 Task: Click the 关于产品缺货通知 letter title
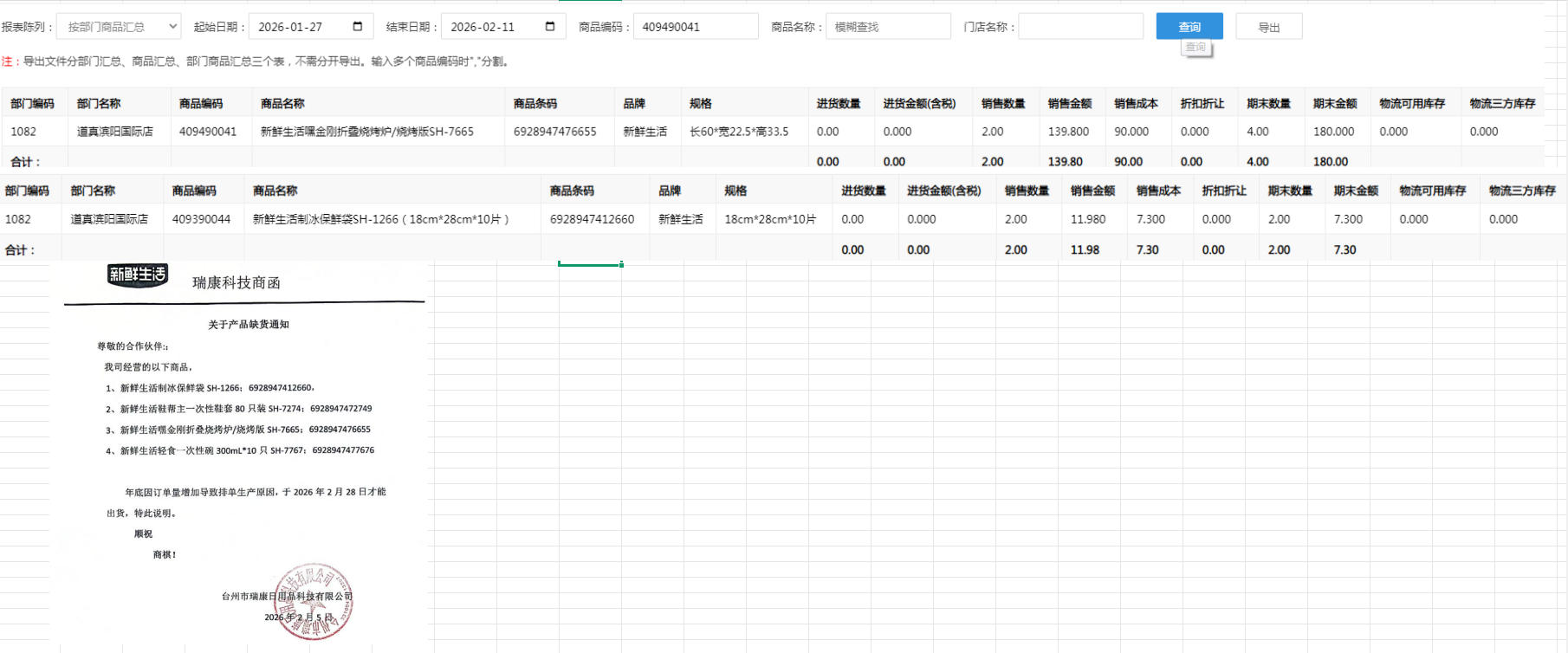tap(249, 325)
